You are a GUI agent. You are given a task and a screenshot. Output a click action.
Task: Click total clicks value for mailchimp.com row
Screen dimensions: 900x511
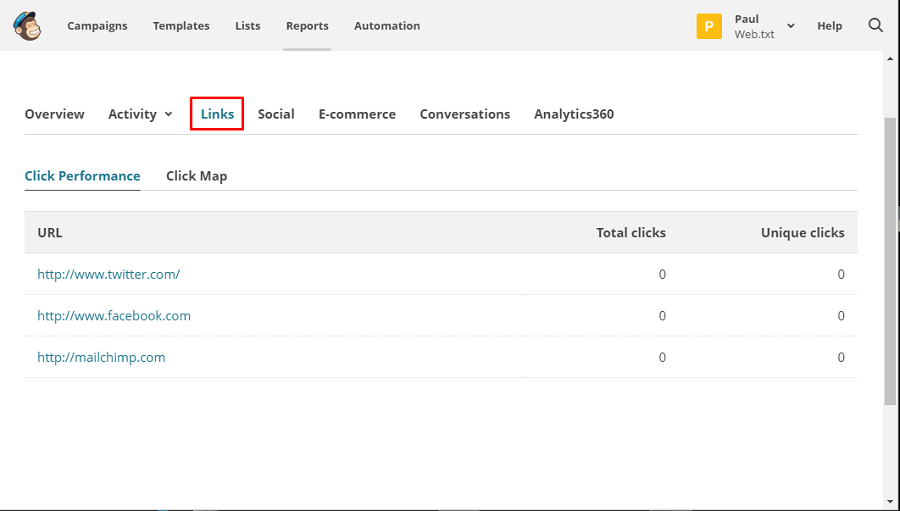[662, 357]
